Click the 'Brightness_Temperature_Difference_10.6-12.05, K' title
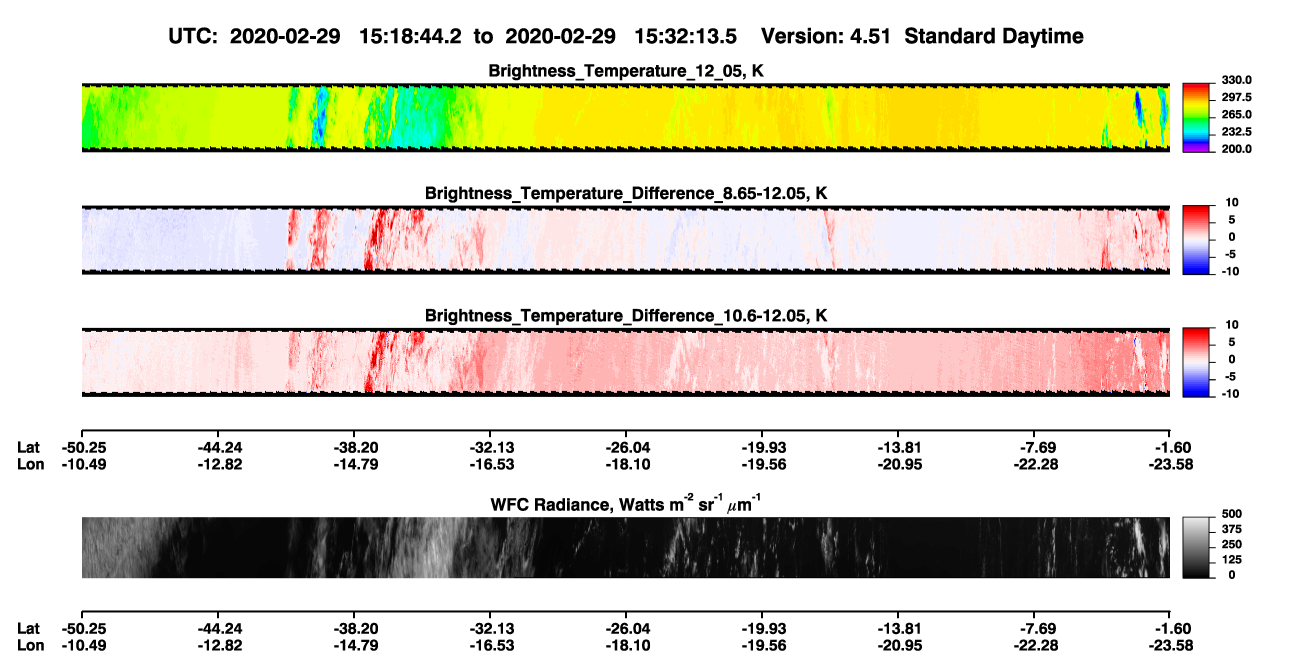Image resolution: width=1300 pixels, height=667 pixels. pyautogui.click(x=626, y=315)
